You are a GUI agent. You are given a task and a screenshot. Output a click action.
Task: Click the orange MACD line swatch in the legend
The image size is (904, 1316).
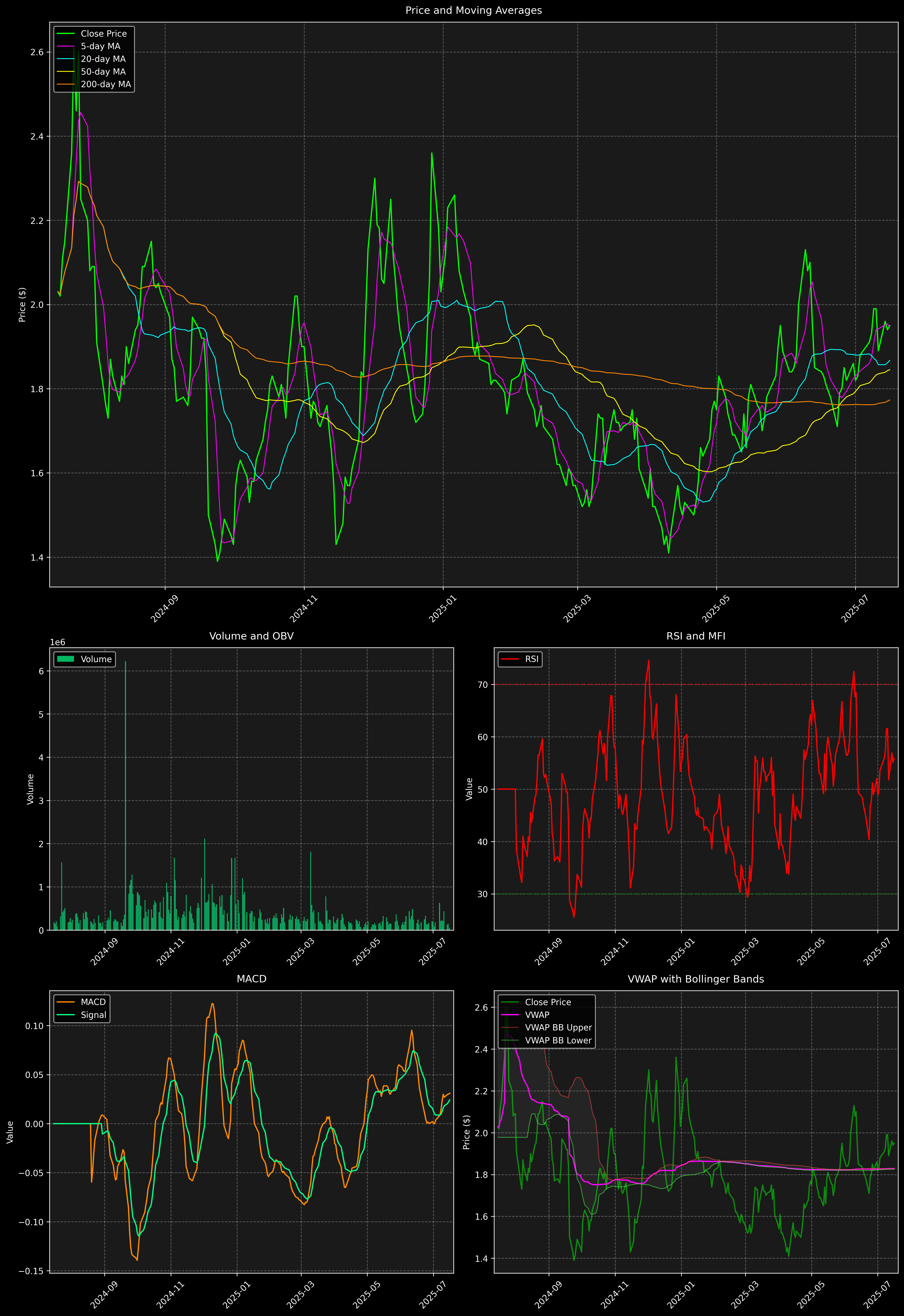coord(66,1002)
